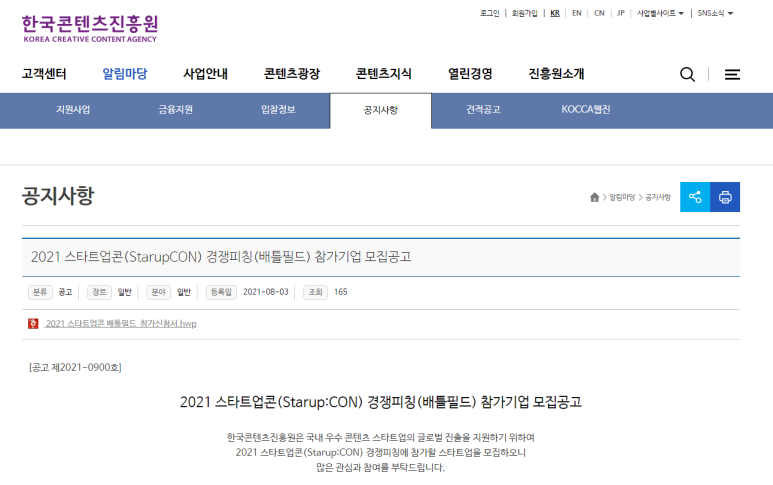Switch to the 견적공고 tab
The height and width of the screenshot is (485, 773).
click(483, 110)
